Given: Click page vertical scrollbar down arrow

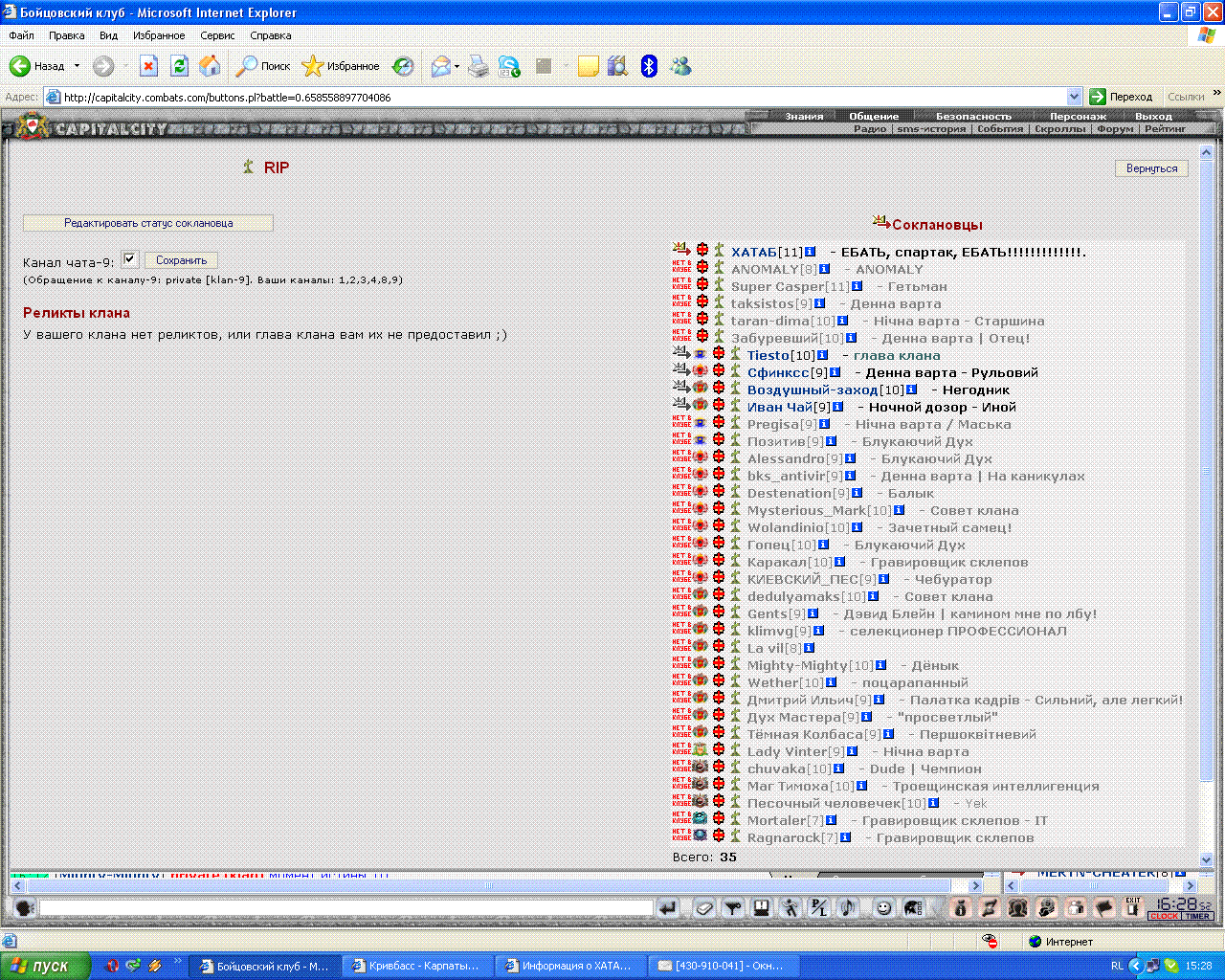Looking at the screenshot, I should pyautogui.click(x=1206, y=860).
